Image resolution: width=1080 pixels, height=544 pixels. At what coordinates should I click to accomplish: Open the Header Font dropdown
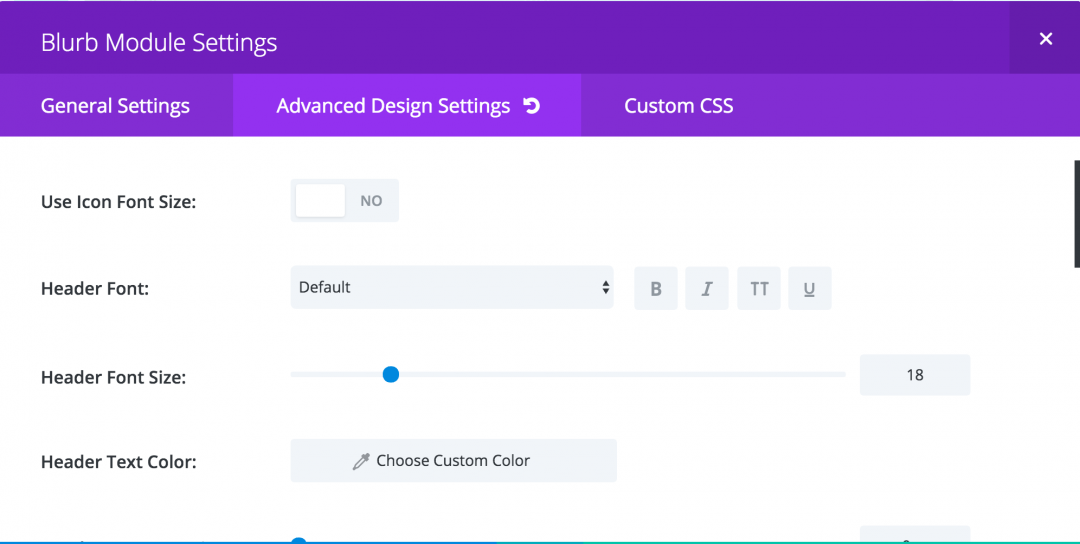coord(452,287)
